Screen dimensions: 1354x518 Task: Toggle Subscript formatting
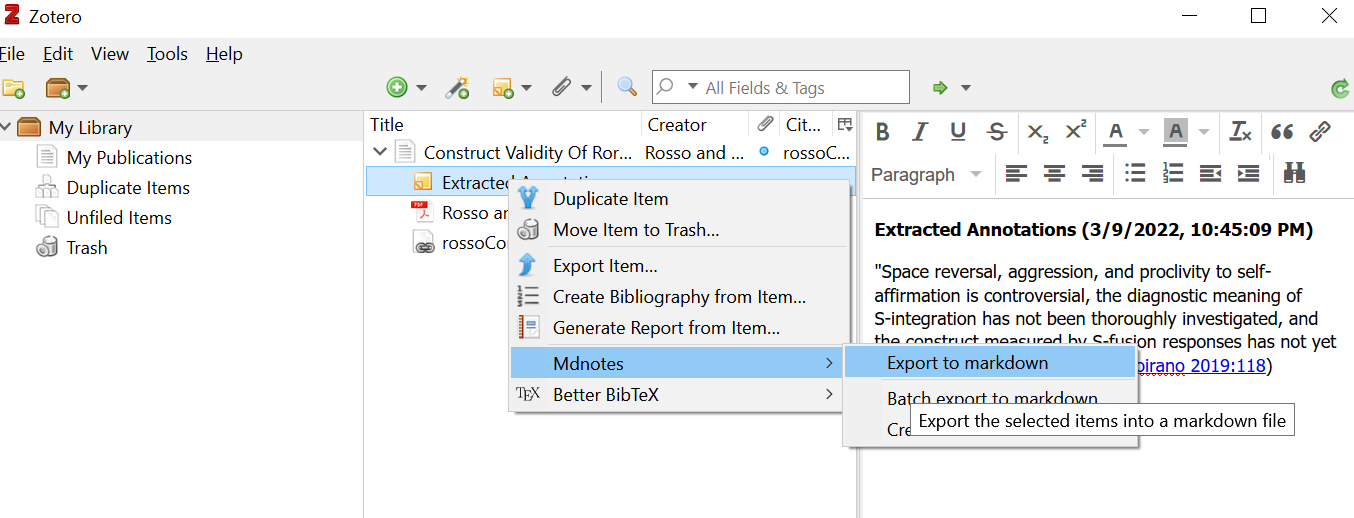click(x=1038, y=131)
